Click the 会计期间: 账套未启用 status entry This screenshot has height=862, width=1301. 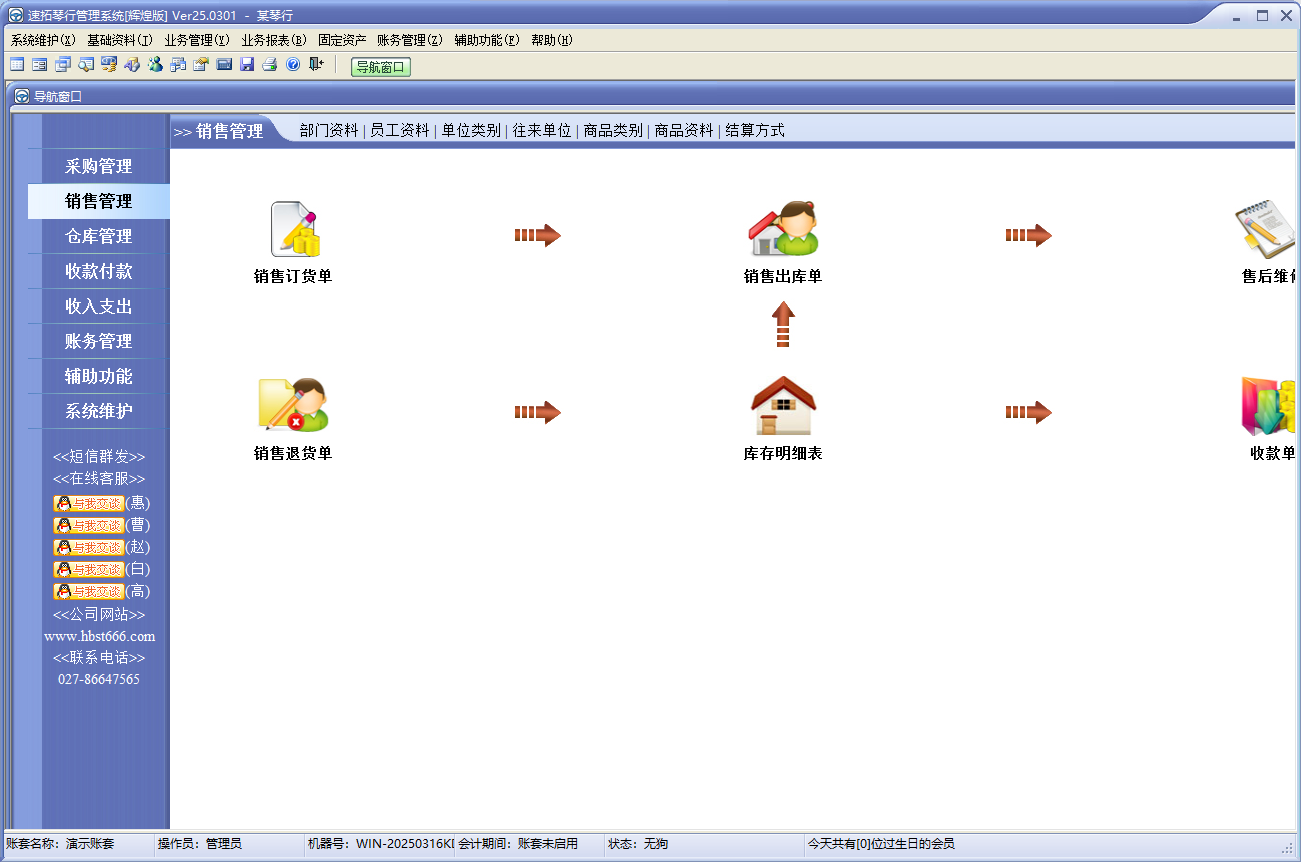pyautogui.click(x=518, y=844)
